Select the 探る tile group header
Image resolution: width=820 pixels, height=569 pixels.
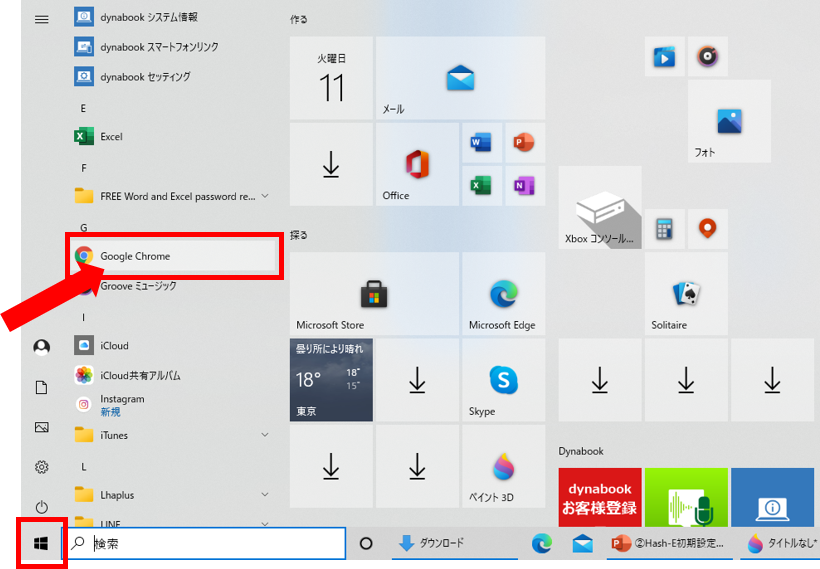click(x=299, y=235)
